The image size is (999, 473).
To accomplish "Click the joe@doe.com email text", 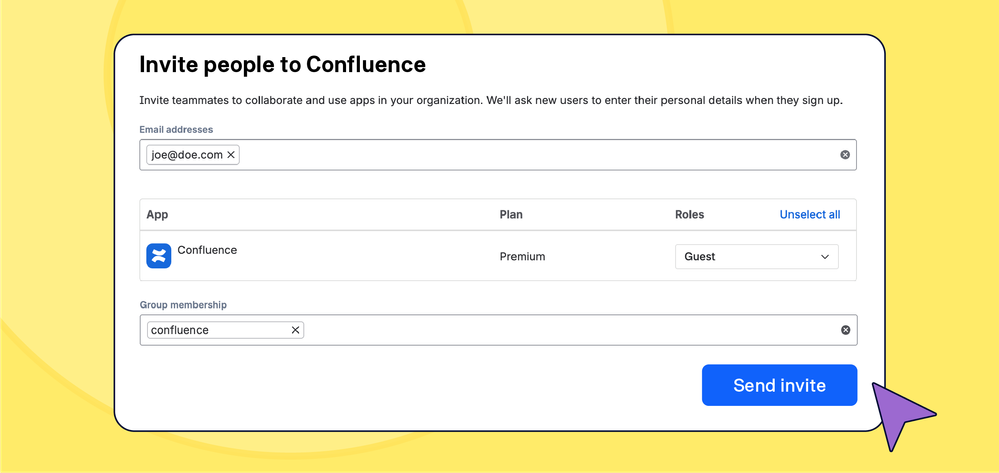I will [x=187, y=155].
